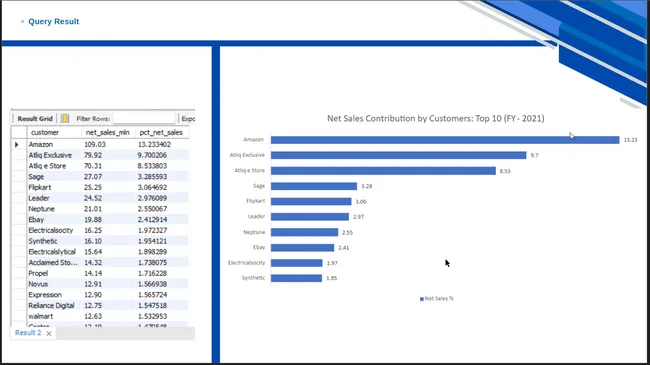This screenshot has width=650, height=365.
Task: Select the Amazon bar in chart
Action: tap(445, 140)
